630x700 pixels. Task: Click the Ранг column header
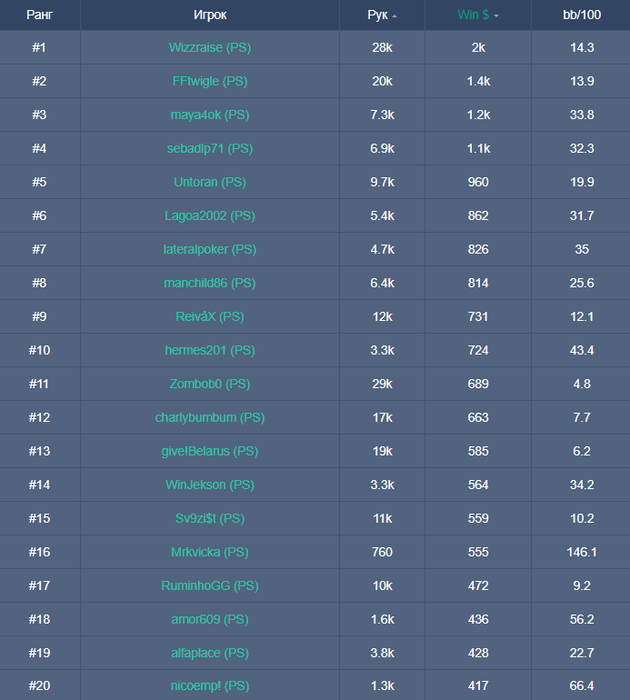click(x=39, y=15)
